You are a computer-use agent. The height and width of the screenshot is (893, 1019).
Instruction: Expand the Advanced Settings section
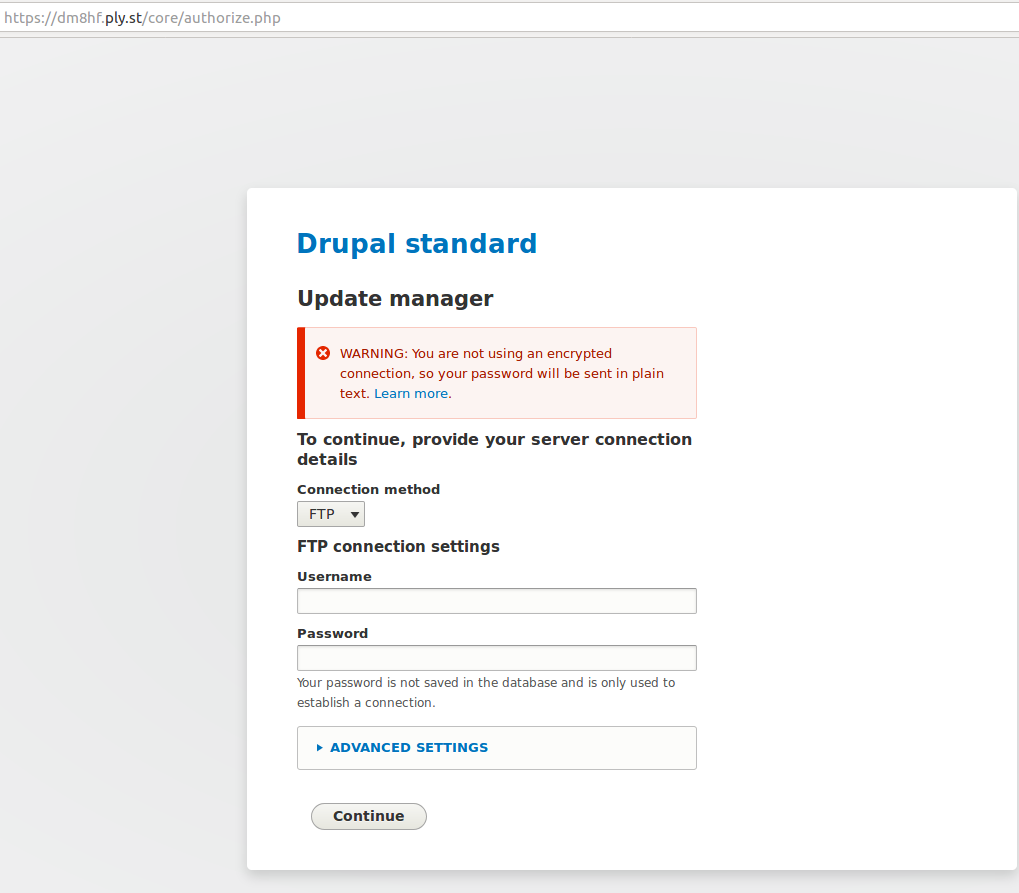tap(409, 747)
